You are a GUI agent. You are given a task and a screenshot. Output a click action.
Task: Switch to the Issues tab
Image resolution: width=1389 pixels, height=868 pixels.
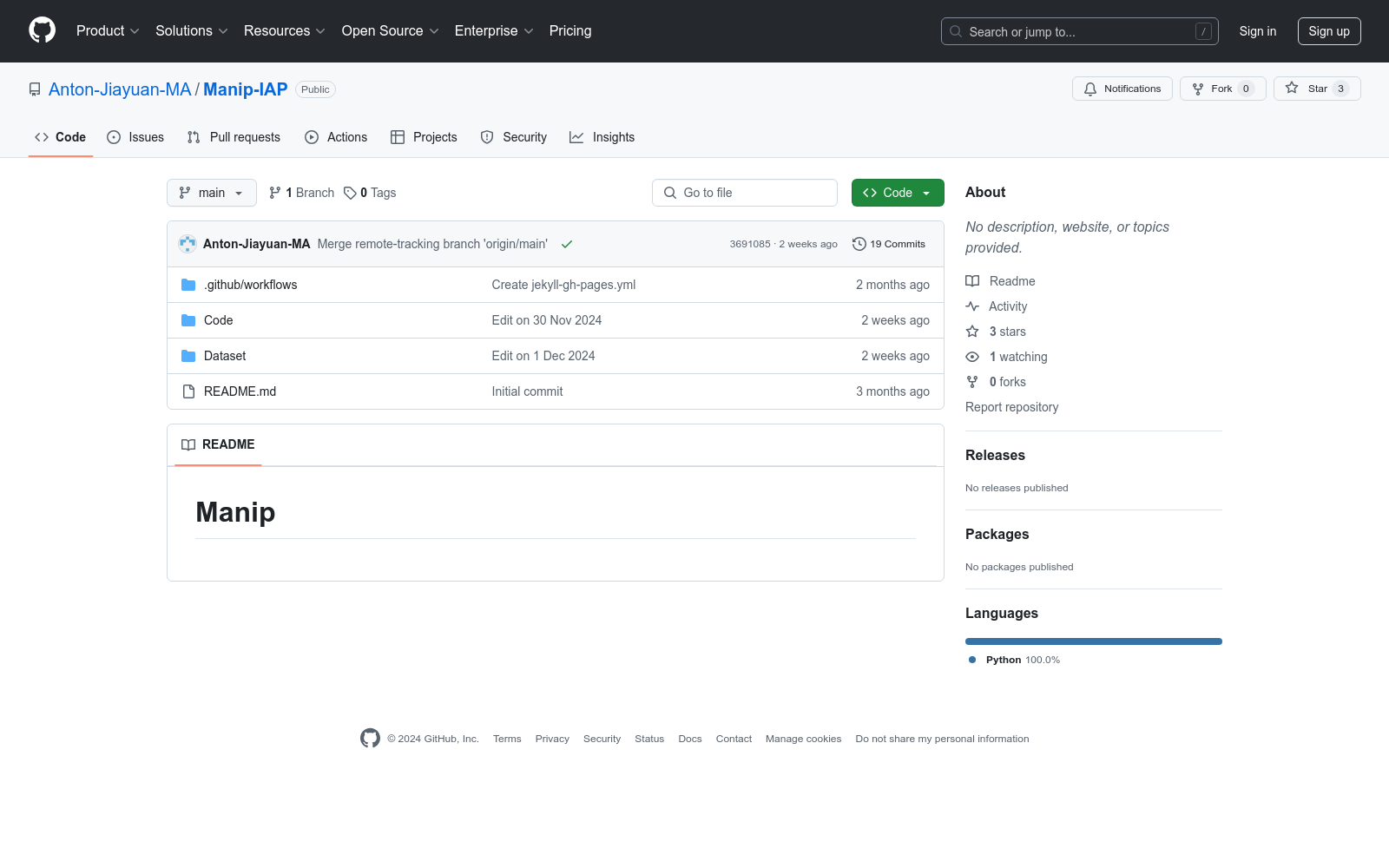tap(135, 137)
